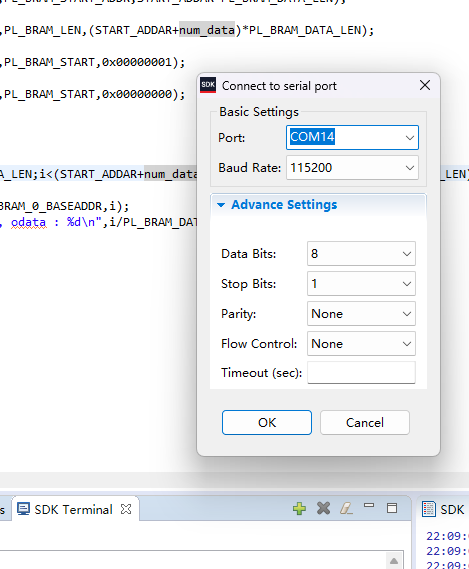Maximize the SDK Terminal panel

pos(392,508)
